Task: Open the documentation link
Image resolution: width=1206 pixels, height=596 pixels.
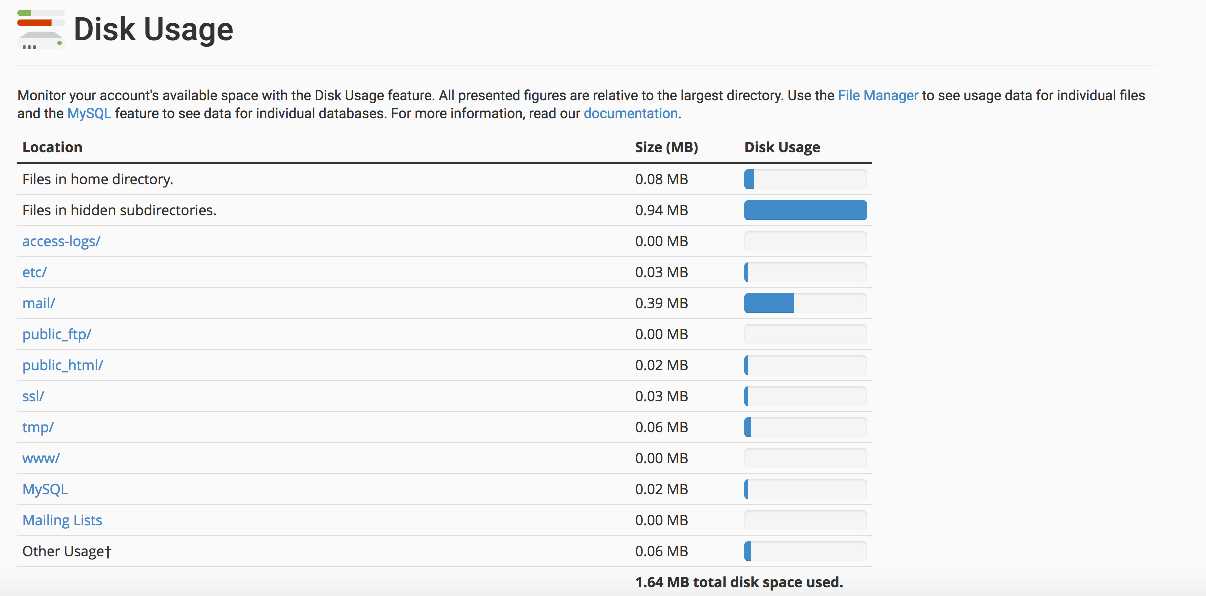Action: point(631,114)
